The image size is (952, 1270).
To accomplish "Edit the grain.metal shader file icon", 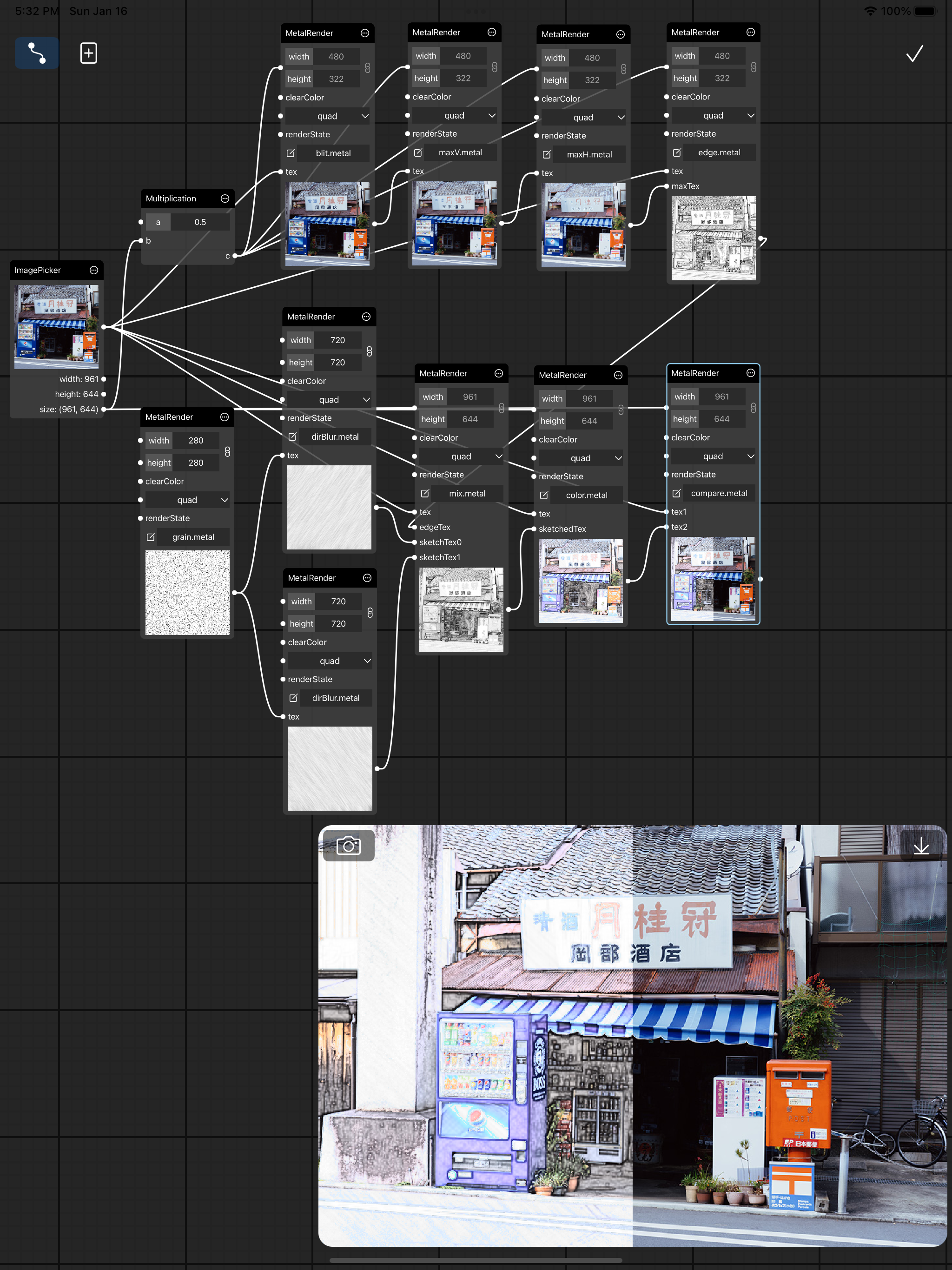I will click(x=151, y=537).
